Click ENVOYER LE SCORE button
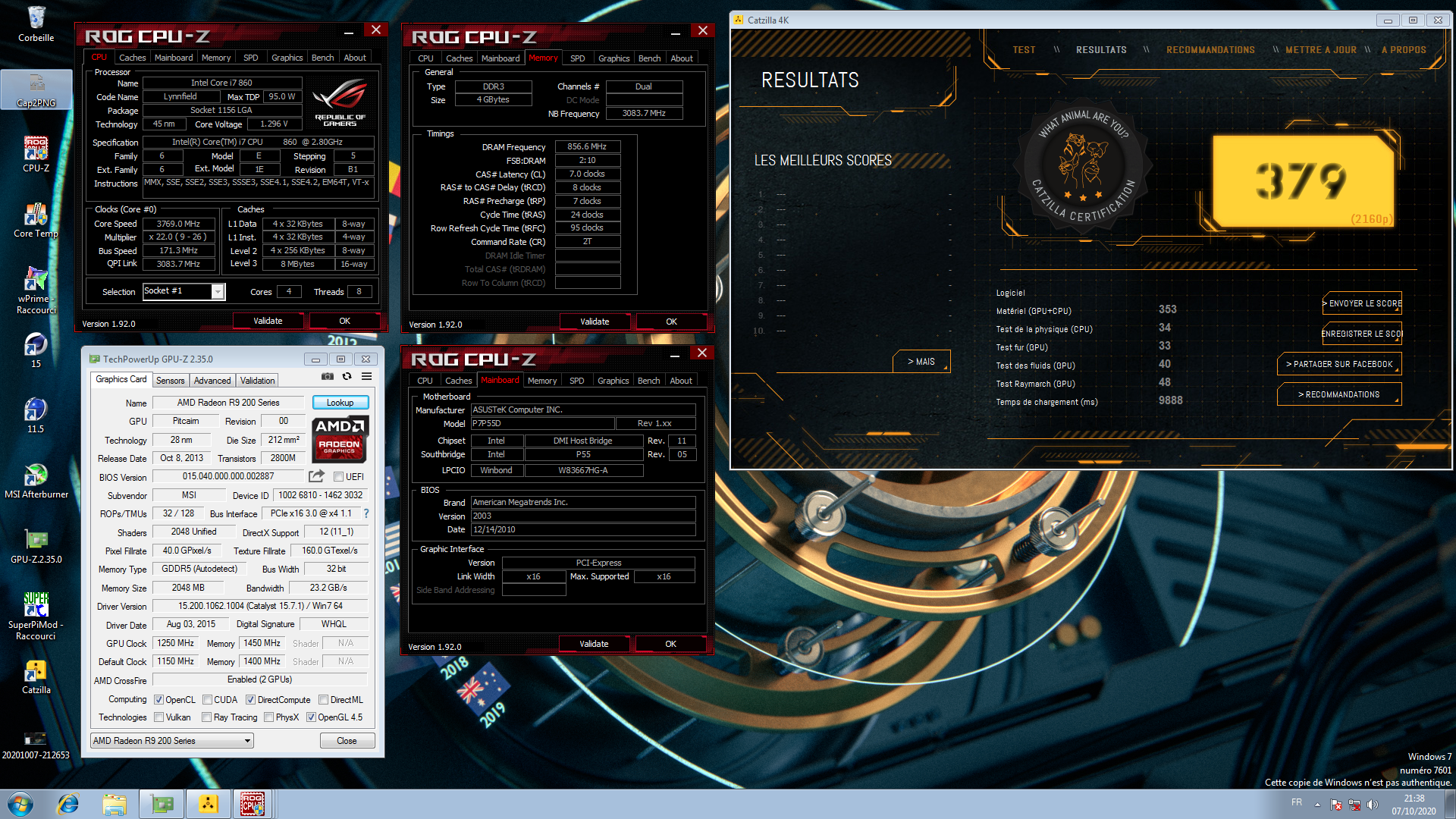1456x819 pixels. 1362,303
